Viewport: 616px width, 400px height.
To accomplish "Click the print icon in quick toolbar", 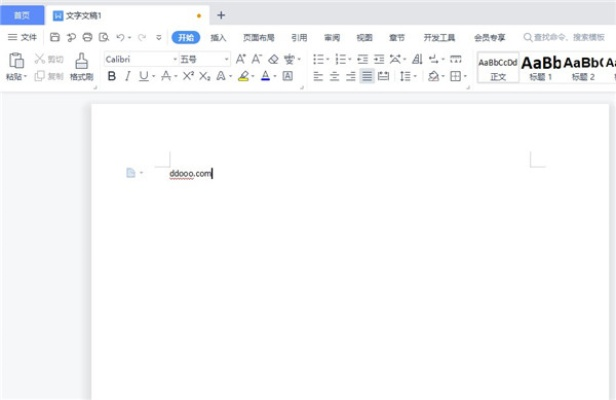I will click(87, 37).
